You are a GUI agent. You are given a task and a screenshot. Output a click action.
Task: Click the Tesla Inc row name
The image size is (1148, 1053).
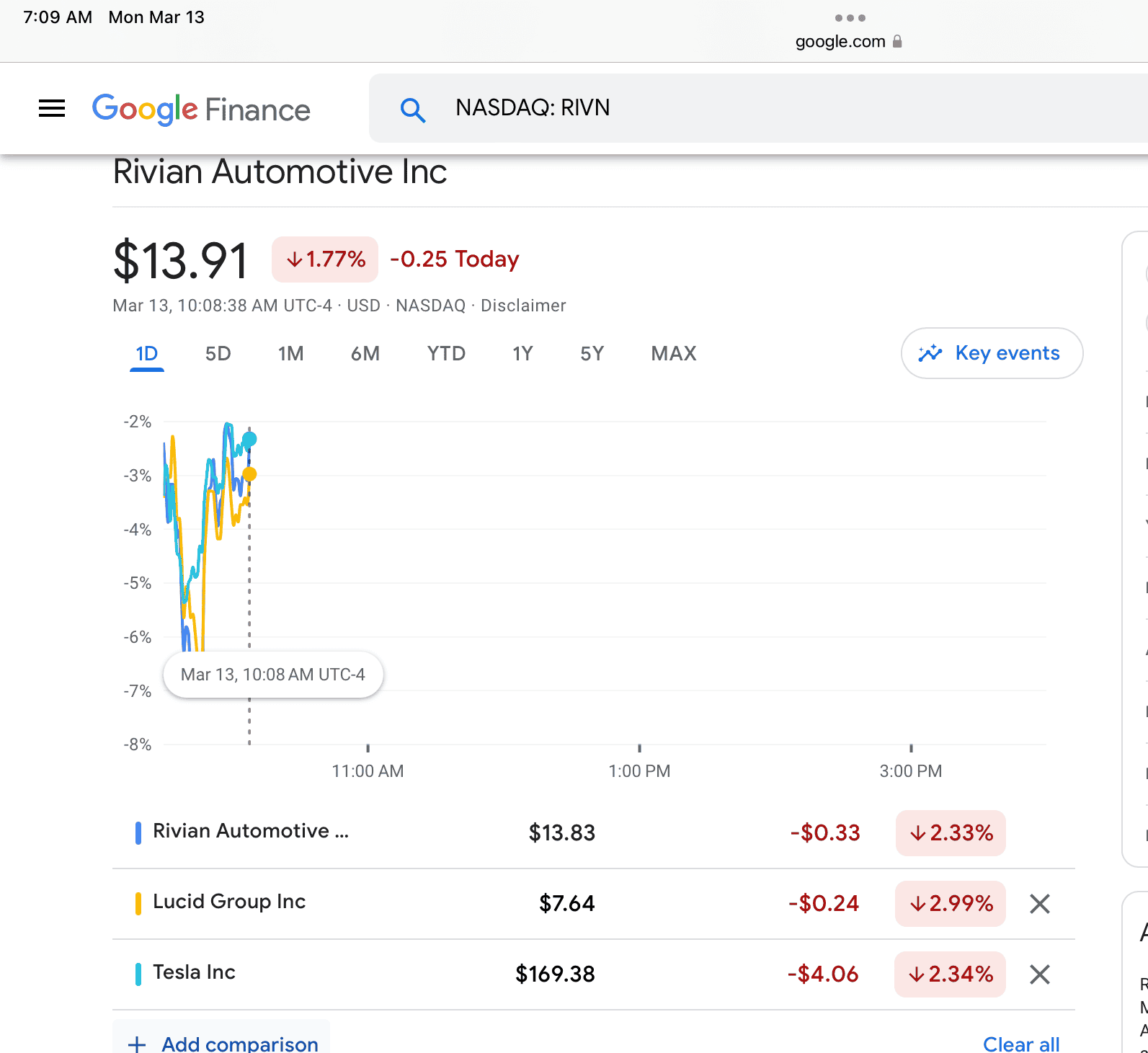click(x=194, y=972)
